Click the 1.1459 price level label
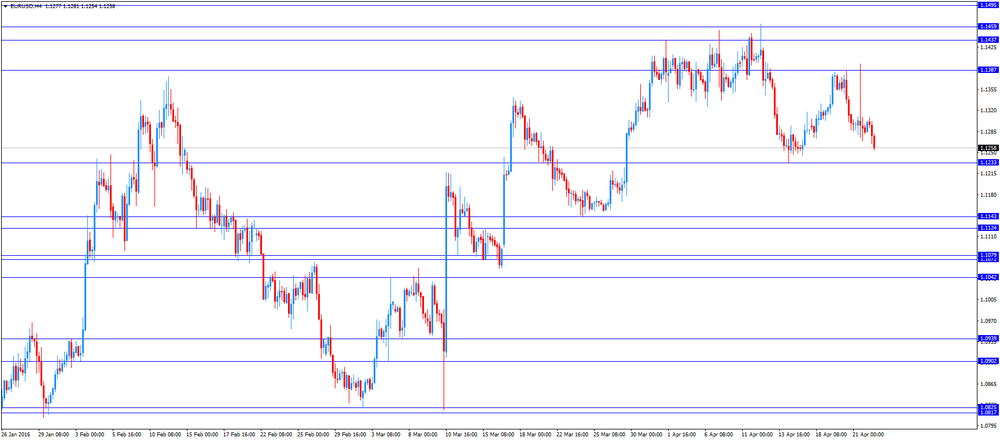Screen dimensions: 1000x441 click(x=988, y=27)
